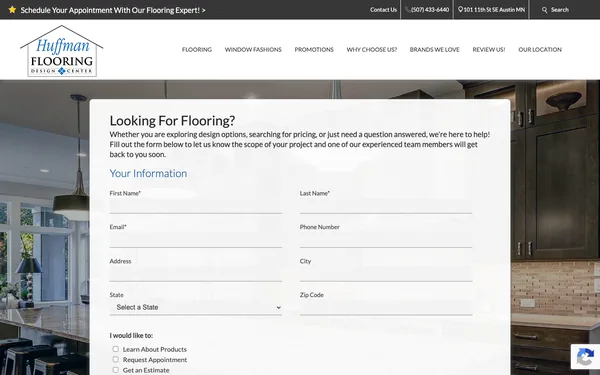Click the search magnifier icon
Image resolution: width=600 pixels, height=375 pixels.
(x=545, y=10)
